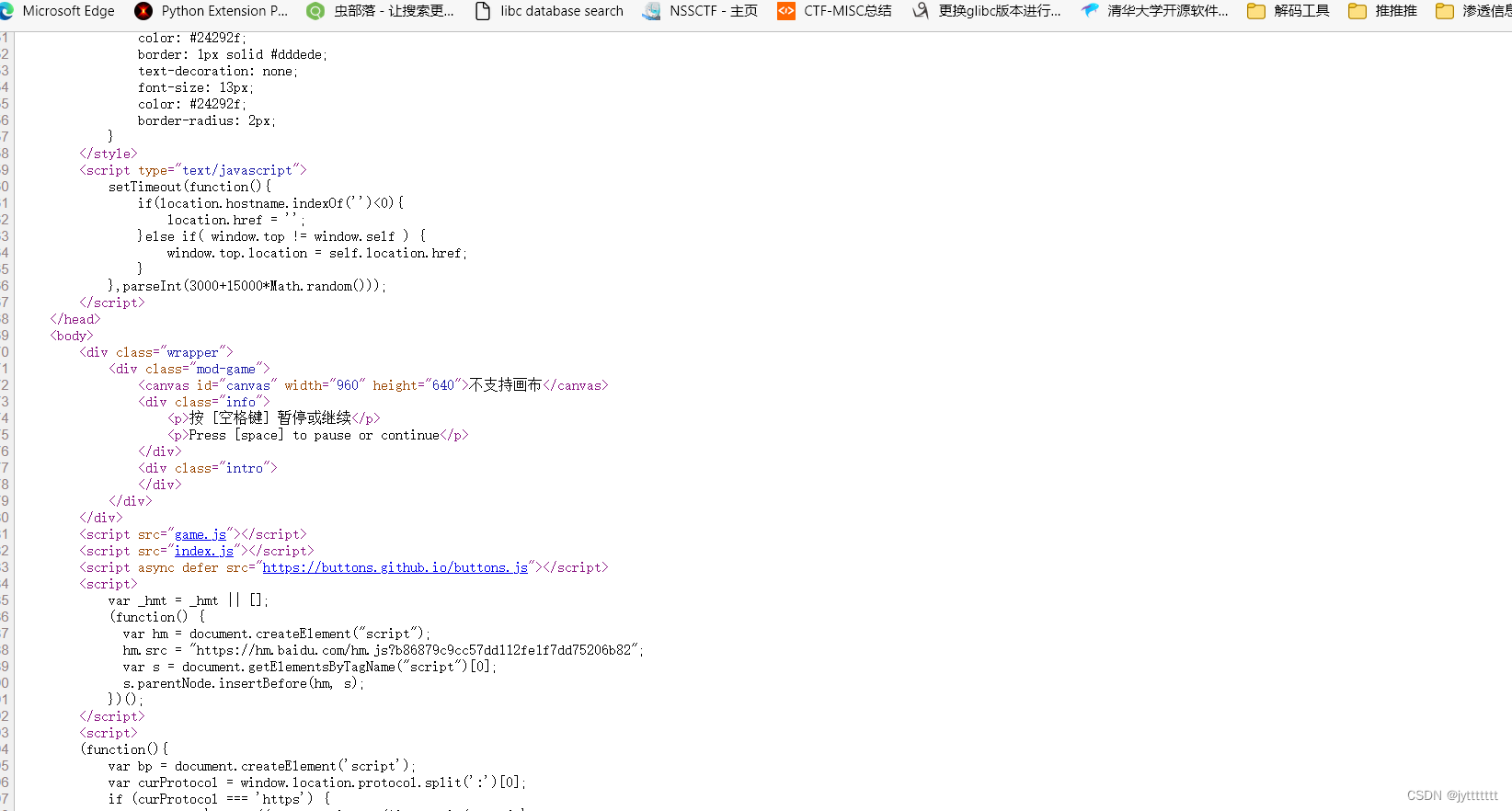The width and height of the screenshot is (1512, 811).
Task: Click the Python Extension bookmark icon
Action: [143, 11]
